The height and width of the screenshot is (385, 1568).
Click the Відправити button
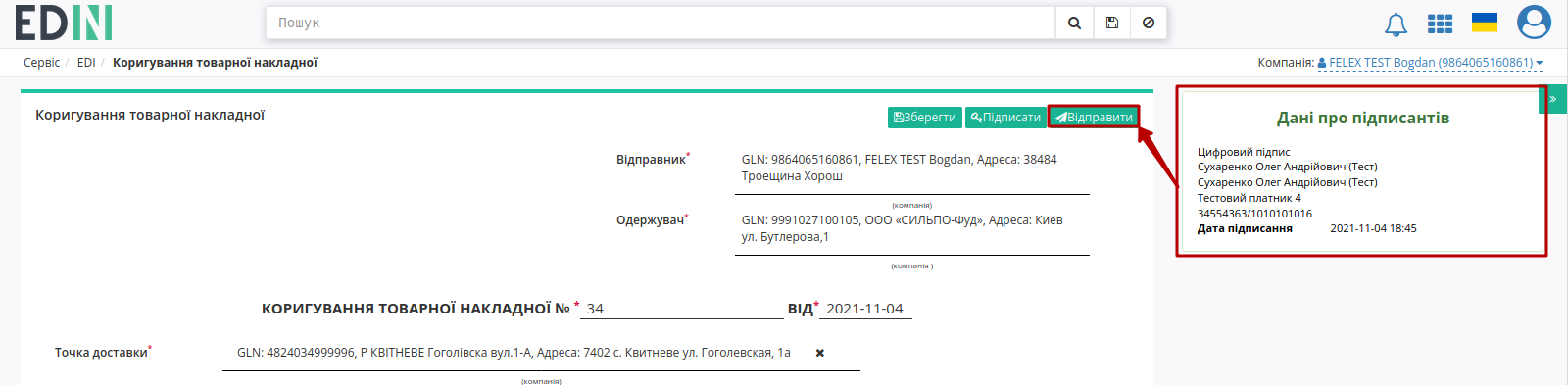(x=1094, y=118)
